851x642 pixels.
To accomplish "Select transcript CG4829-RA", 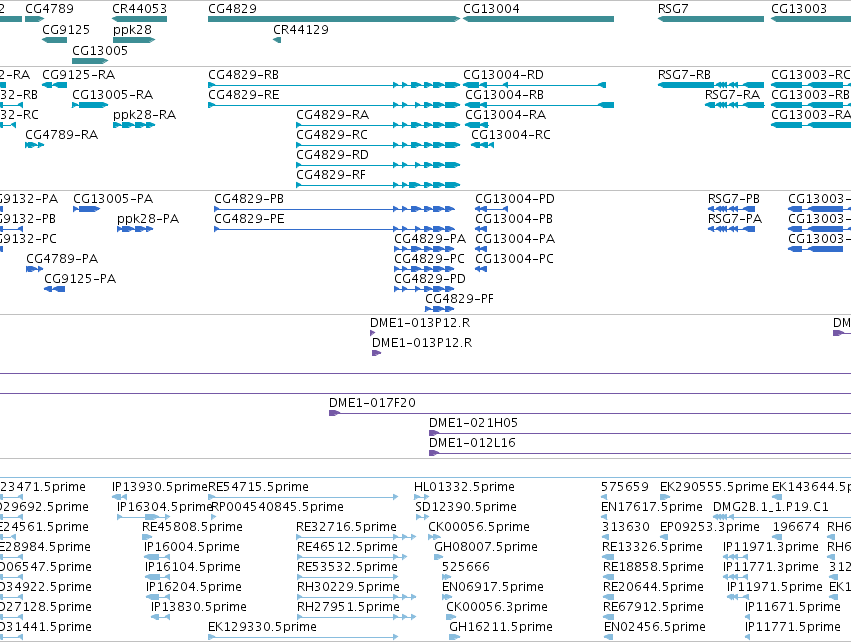I will tap(332, 115).
